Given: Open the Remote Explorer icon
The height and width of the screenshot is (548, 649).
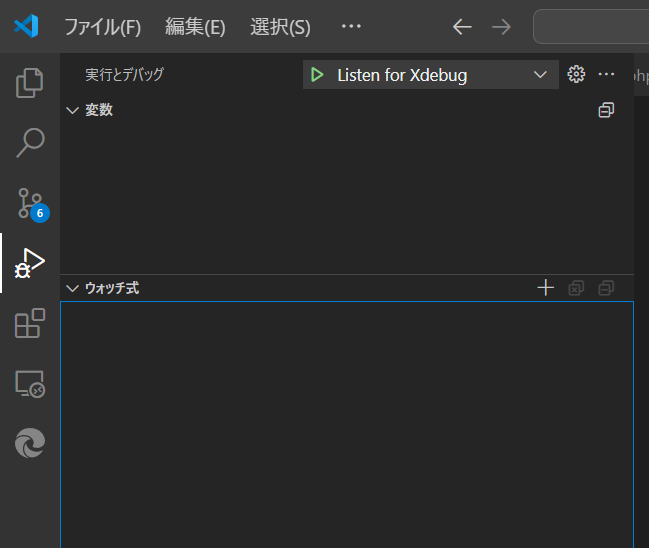Looking at the screenshot, I should click(30, 384).
